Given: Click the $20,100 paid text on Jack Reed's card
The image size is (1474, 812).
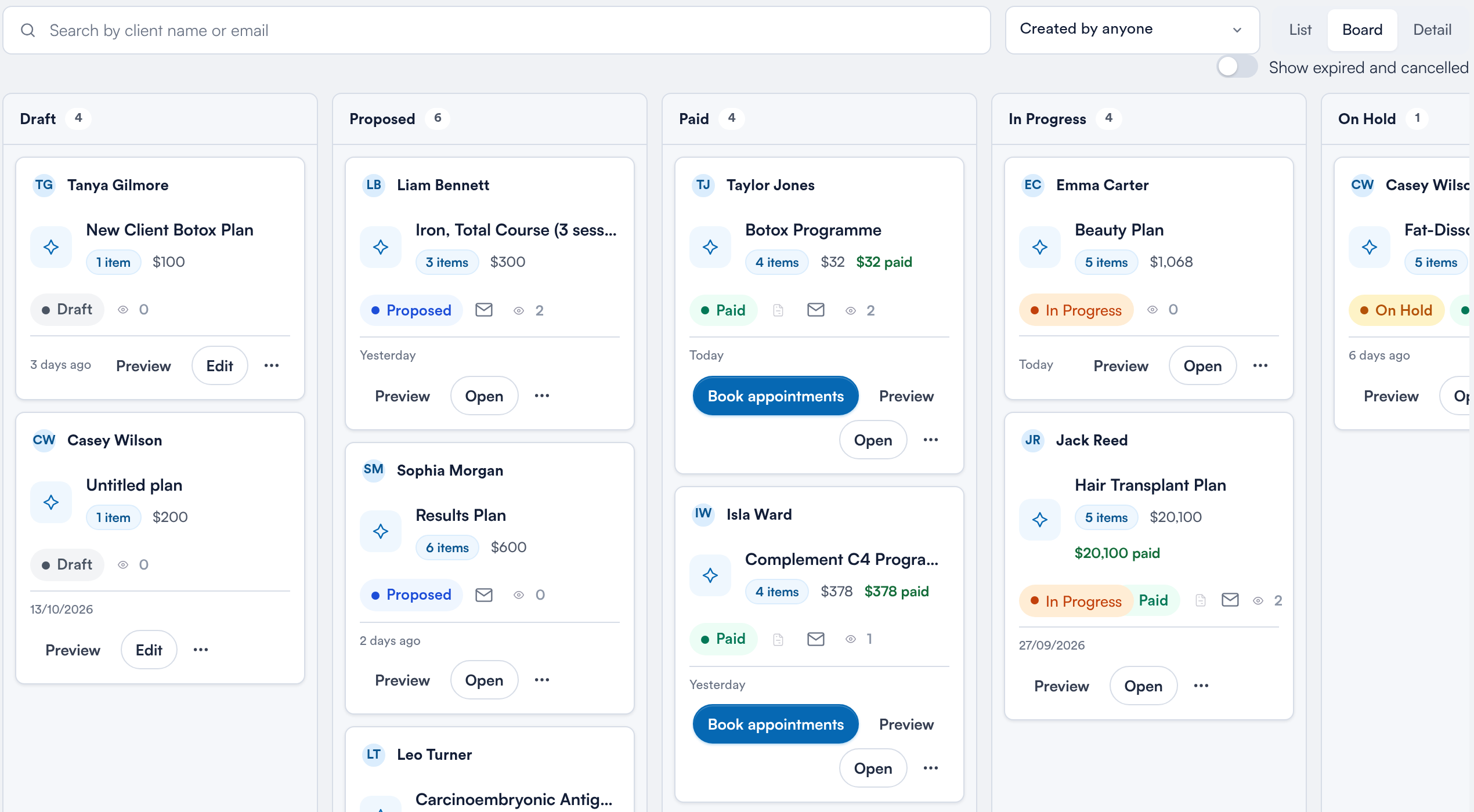Looking at the screenshot, I should click(x=1117, y=553).
